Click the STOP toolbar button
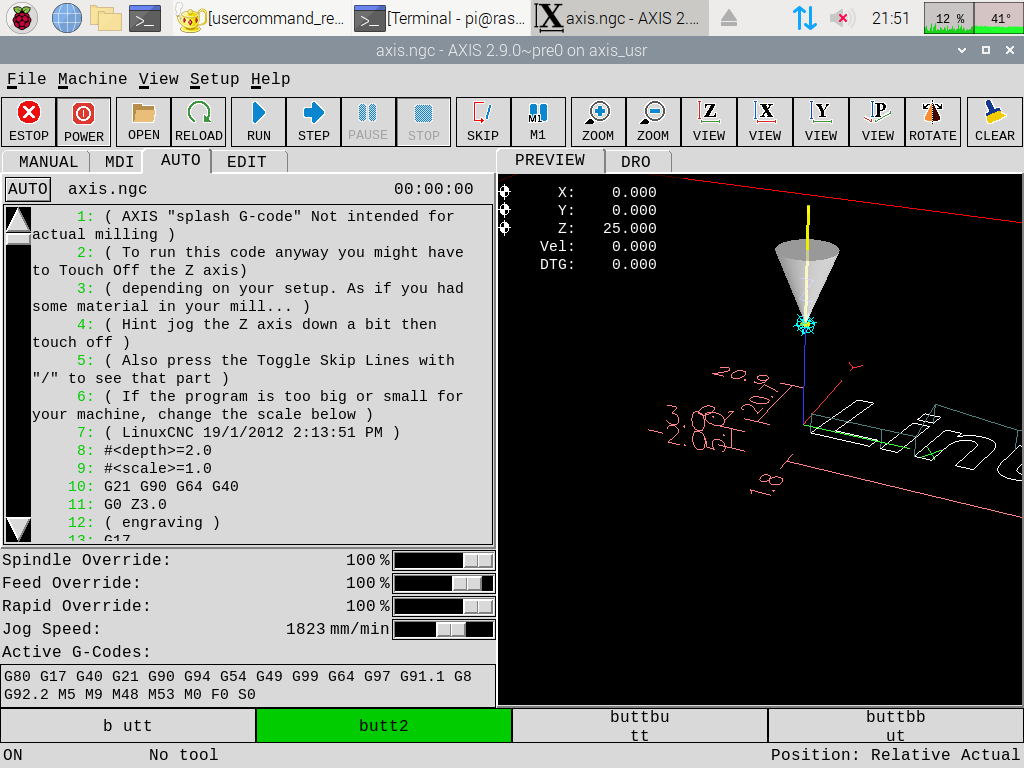 (x=423, y=122)
